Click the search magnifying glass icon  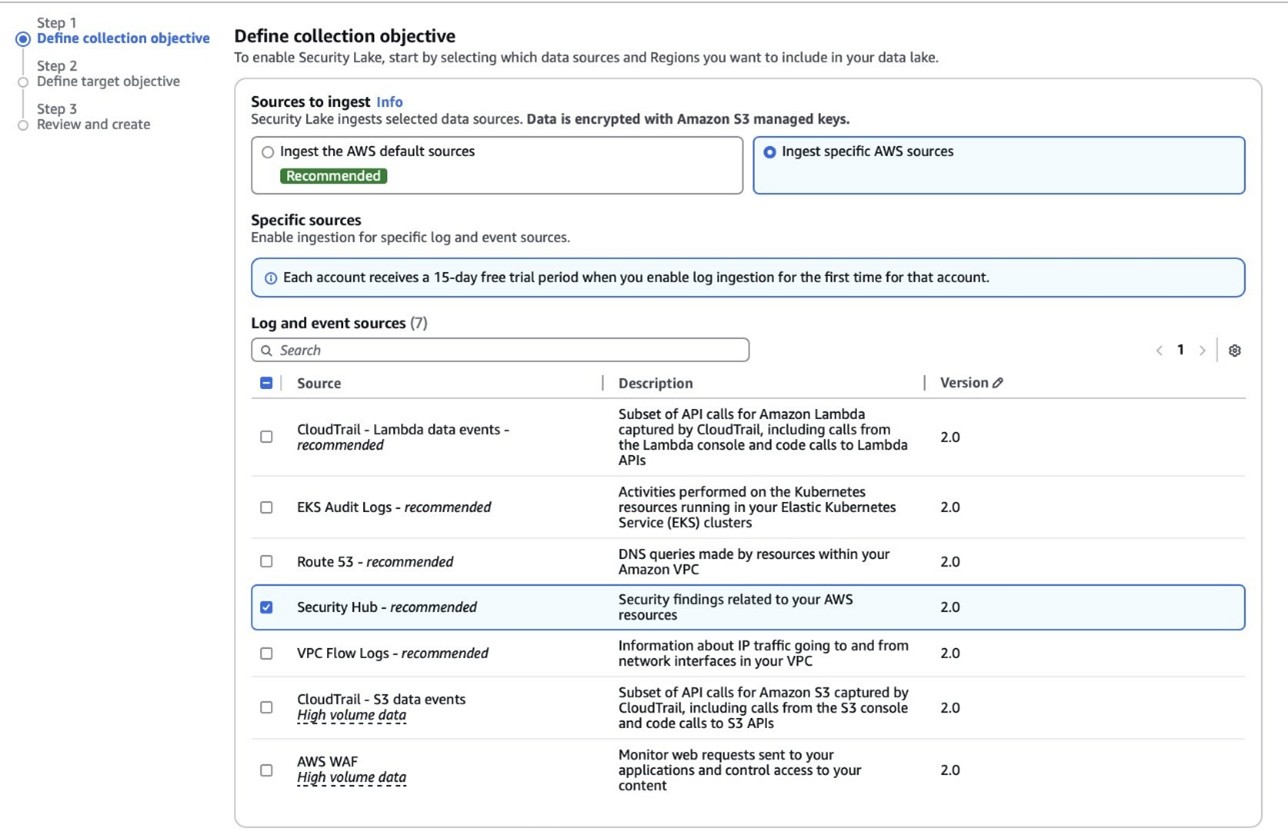tap(266, 349)
